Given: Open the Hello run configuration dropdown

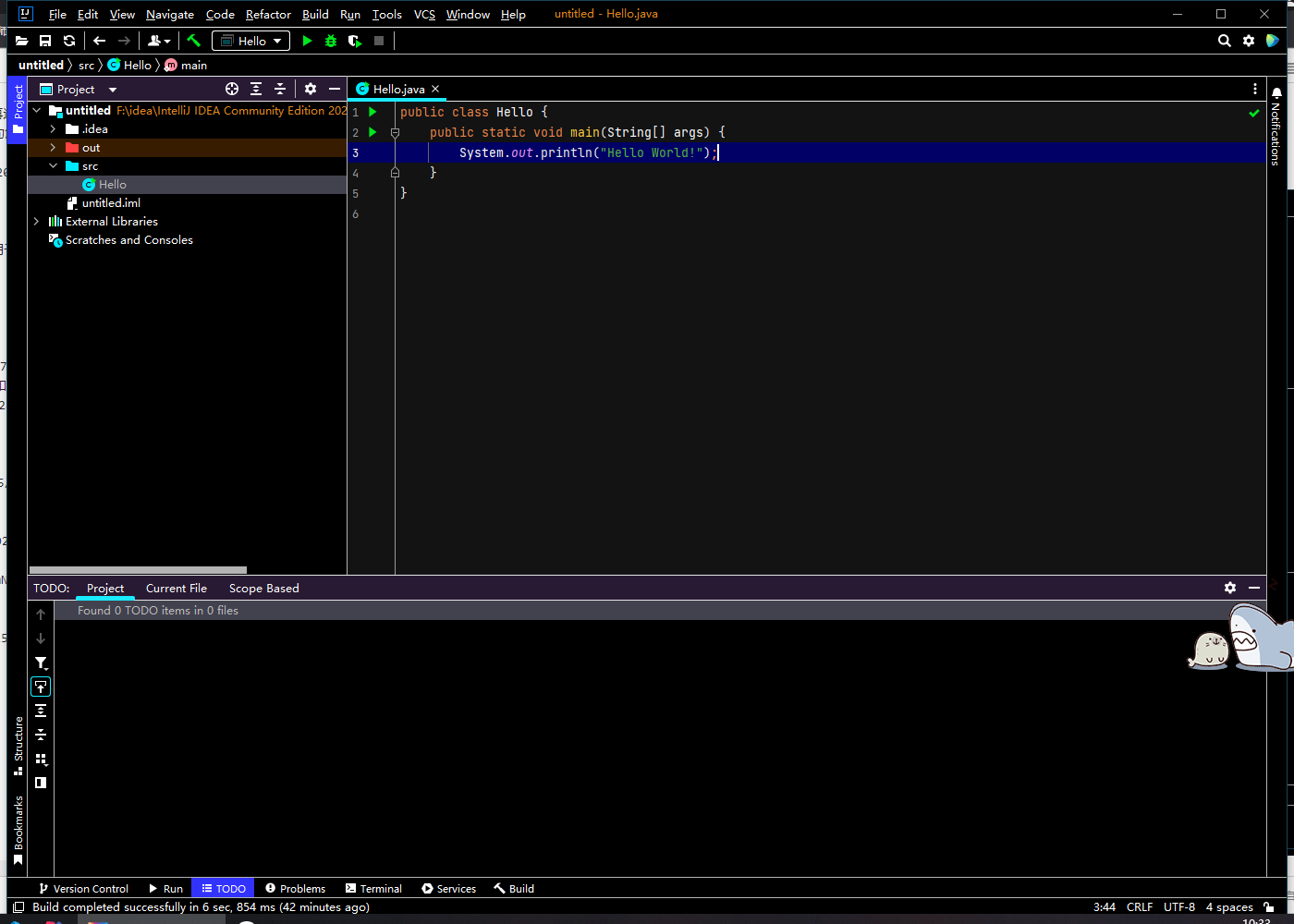Looking at the screenshot, I should point(250,41).
